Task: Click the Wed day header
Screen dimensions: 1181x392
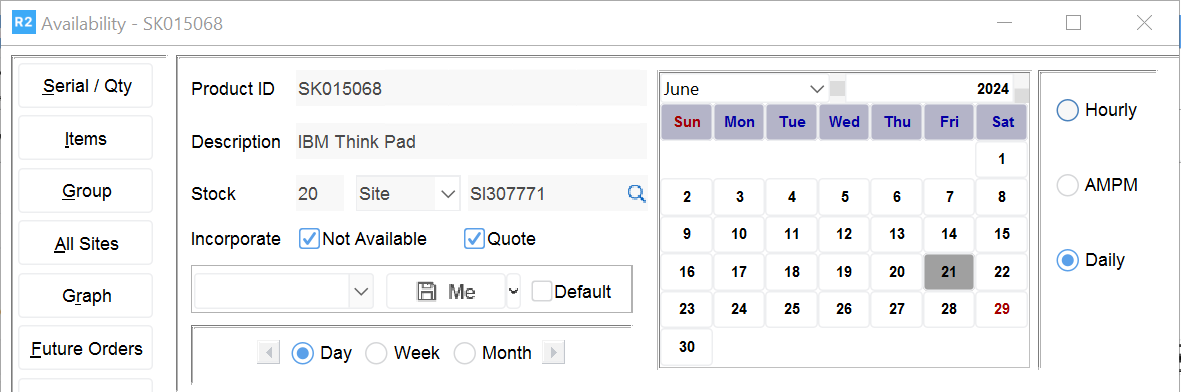Action: 844,122
